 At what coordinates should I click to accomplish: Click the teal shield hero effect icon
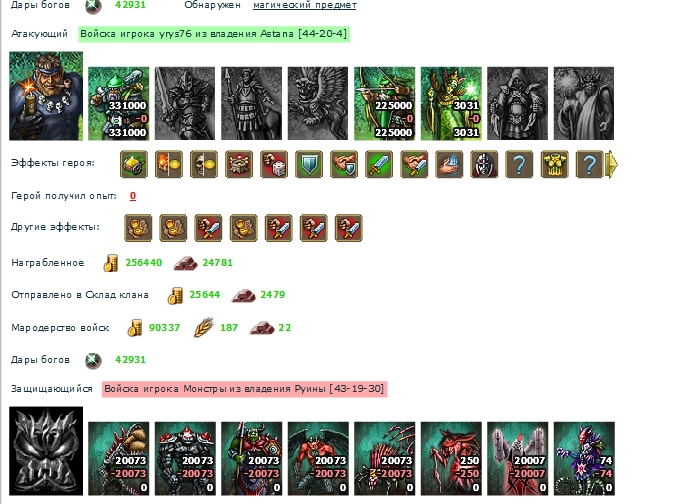pos(309,164)
